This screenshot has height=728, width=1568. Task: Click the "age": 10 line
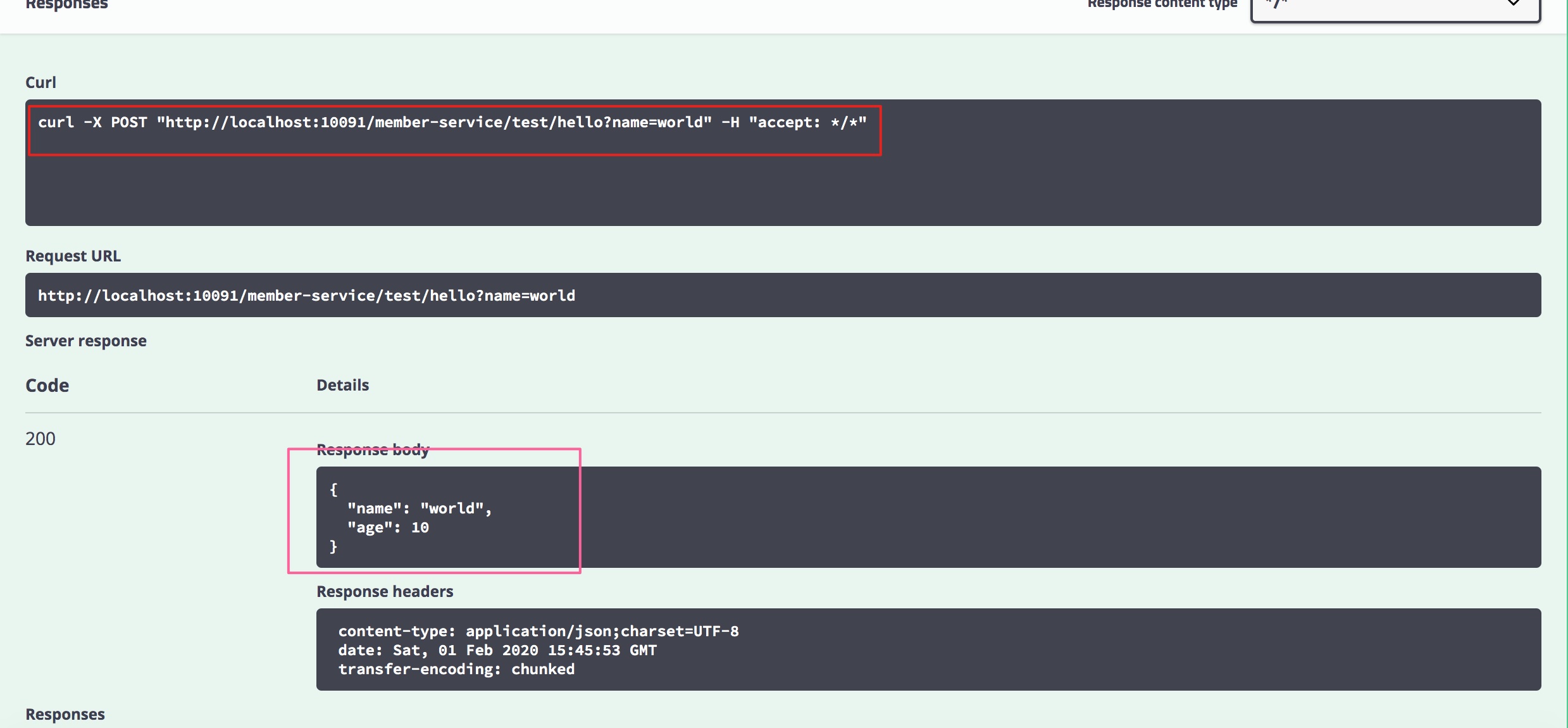388,528
